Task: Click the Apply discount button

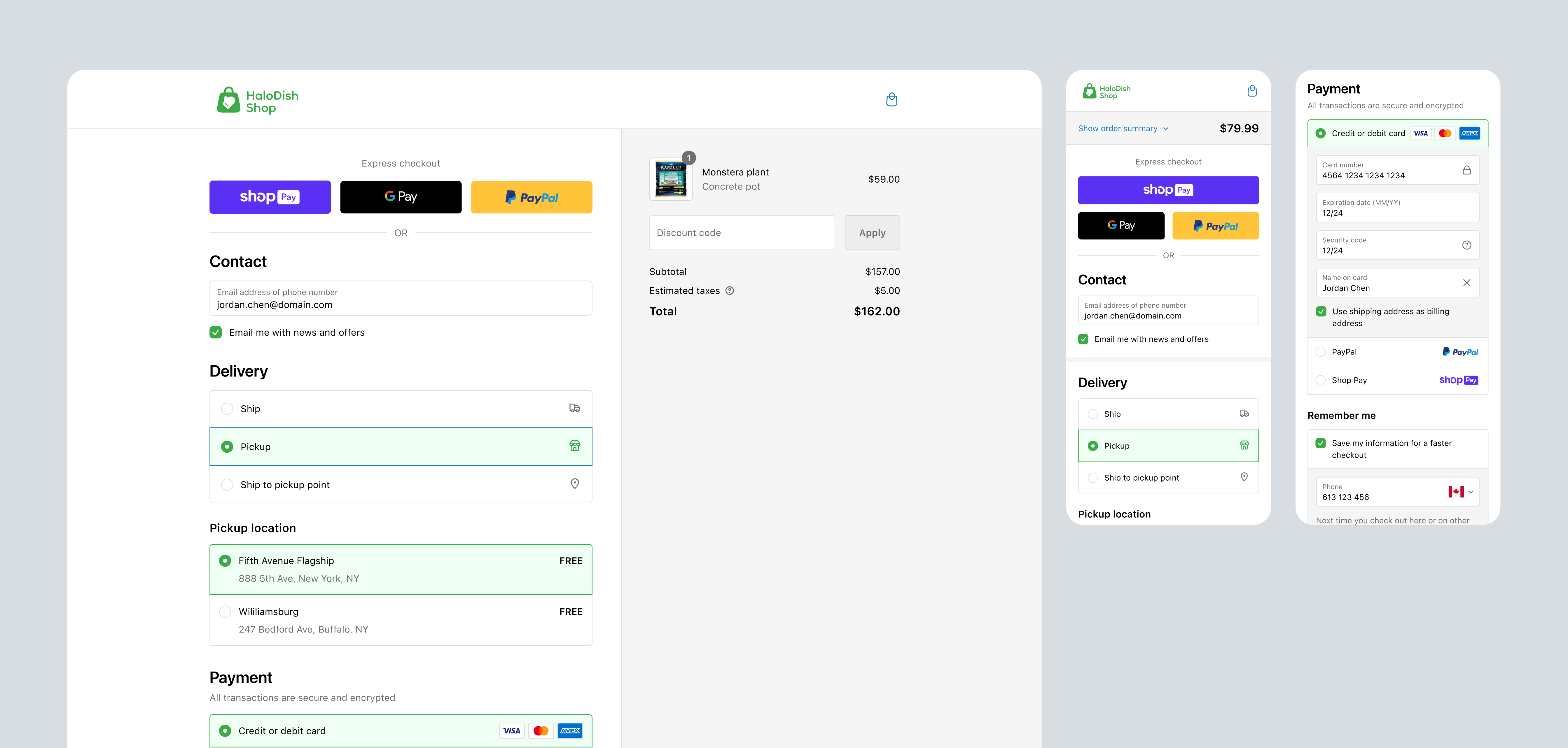Action: 872,233
